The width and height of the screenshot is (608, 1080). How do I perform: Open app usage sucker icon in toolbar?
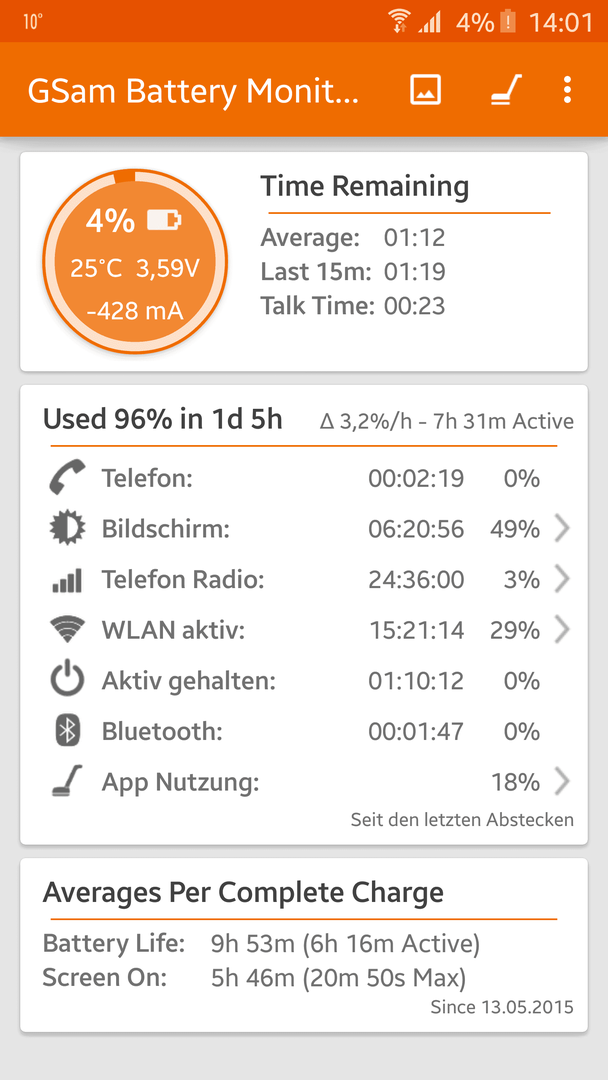(506, 90)
